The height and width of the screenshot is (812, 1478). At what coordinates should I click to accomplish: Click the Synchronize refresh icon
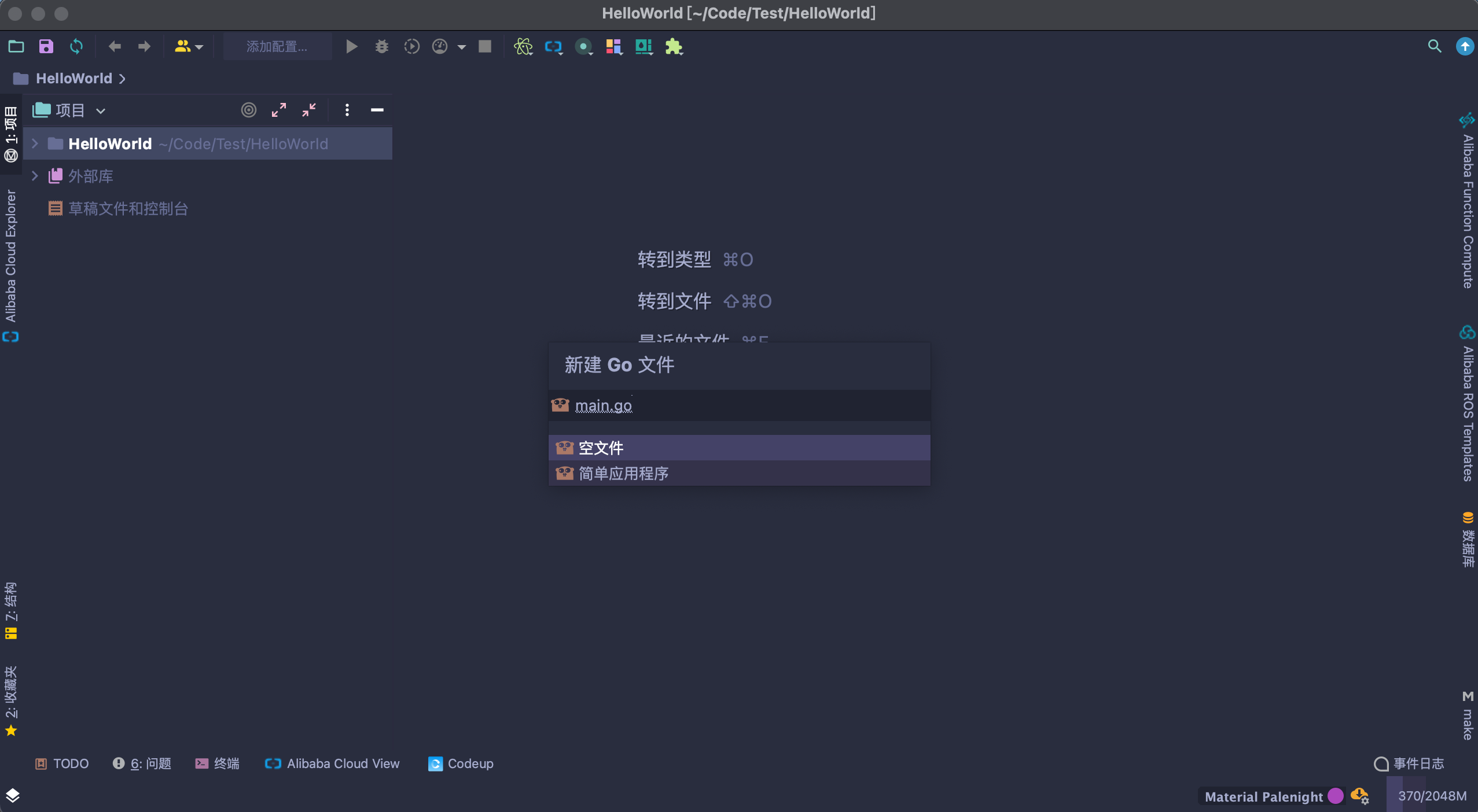[76, 46]
